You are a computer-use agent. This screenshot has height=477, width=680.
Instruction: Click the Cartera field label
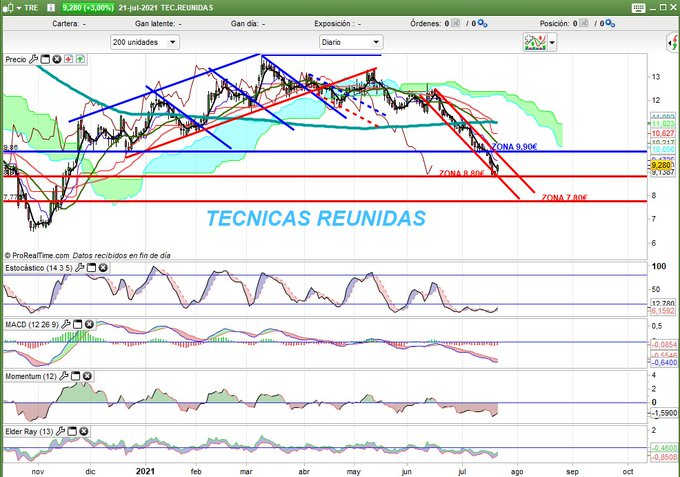point(65,23)
